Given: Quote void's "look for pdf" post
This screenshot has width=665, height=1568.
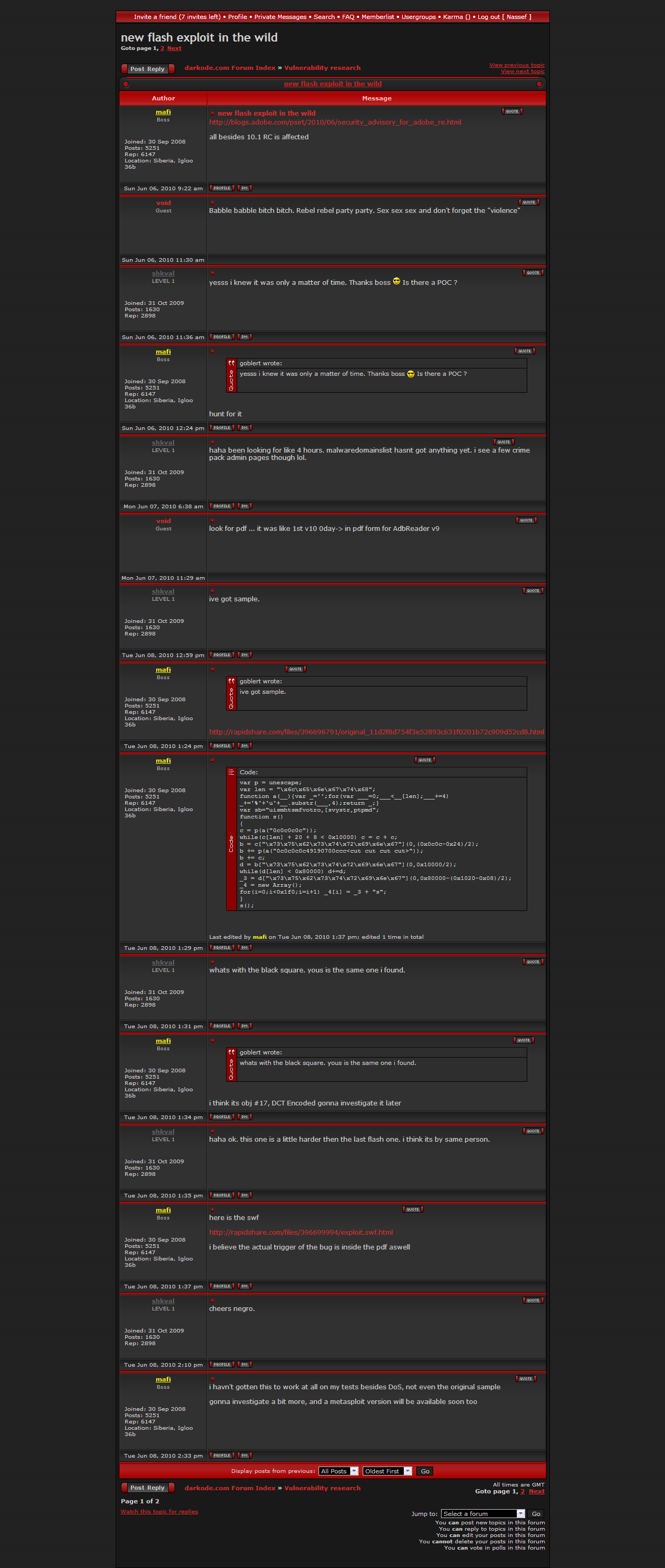Looking at the screenshot, I should (526, 520).
